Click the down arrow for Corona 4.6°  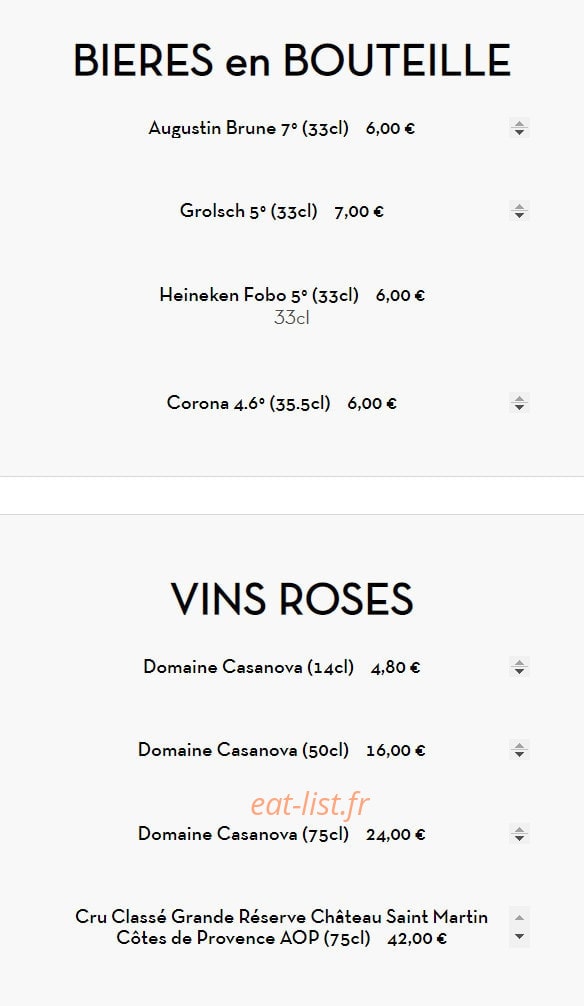click(519, 408)
